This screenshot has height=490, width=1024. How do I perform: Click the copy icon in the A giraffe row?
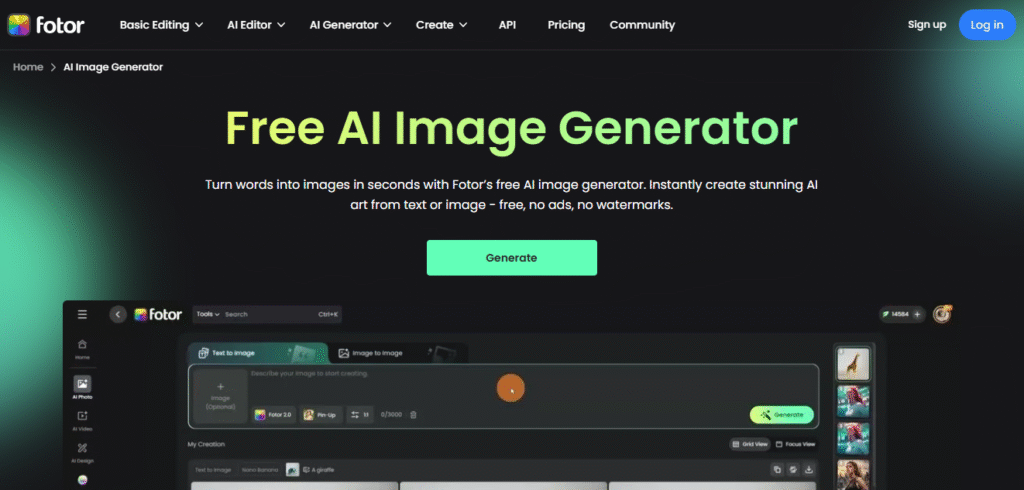[x=777, y=469]
